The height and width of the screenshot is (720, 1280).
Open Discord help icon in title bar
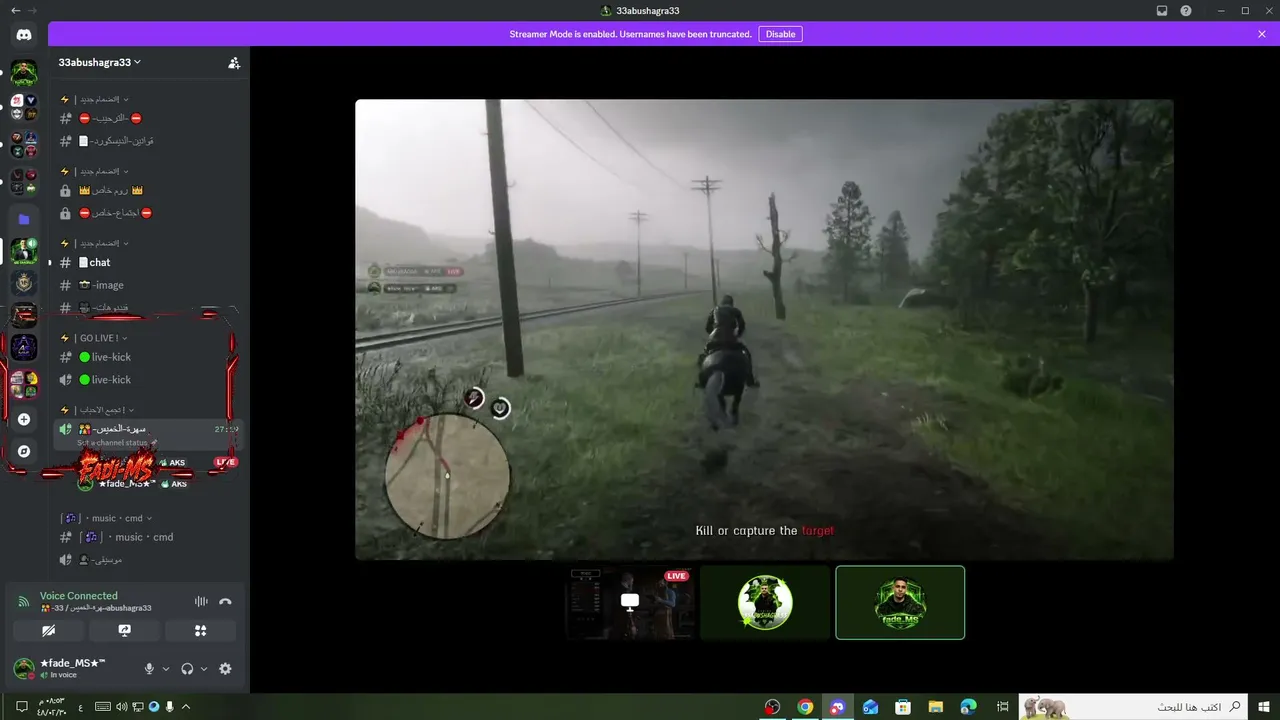pos(1186,10)
